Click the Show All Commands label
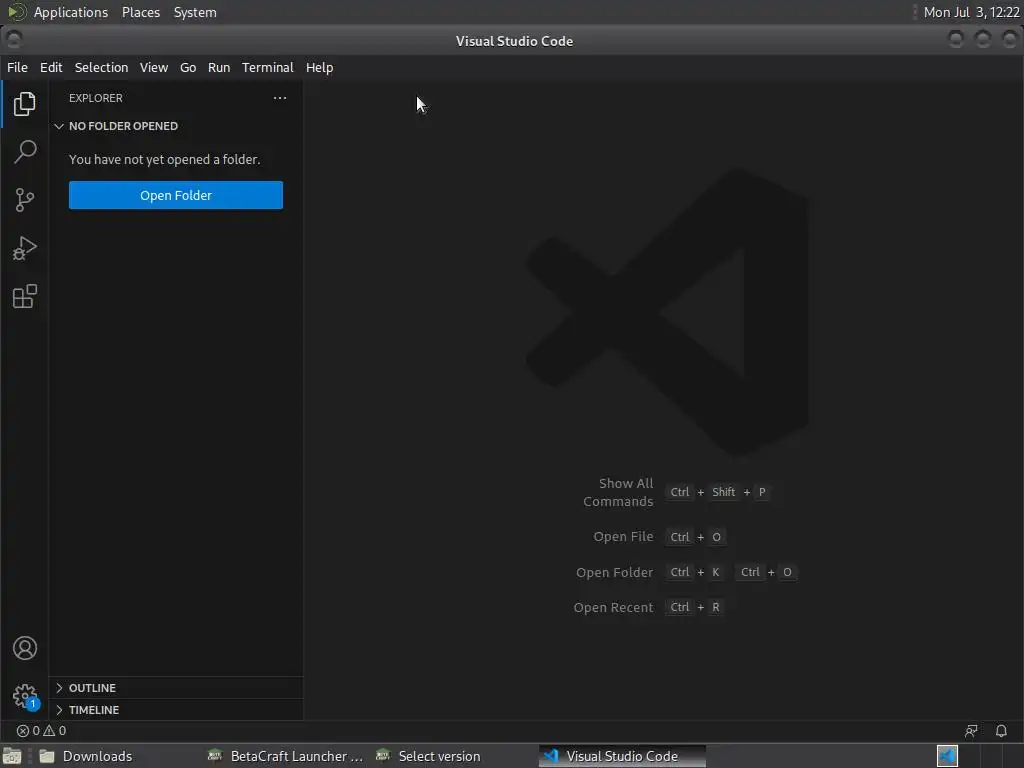This screenshot has width=1024, height=768. click(x=618, y=492)
